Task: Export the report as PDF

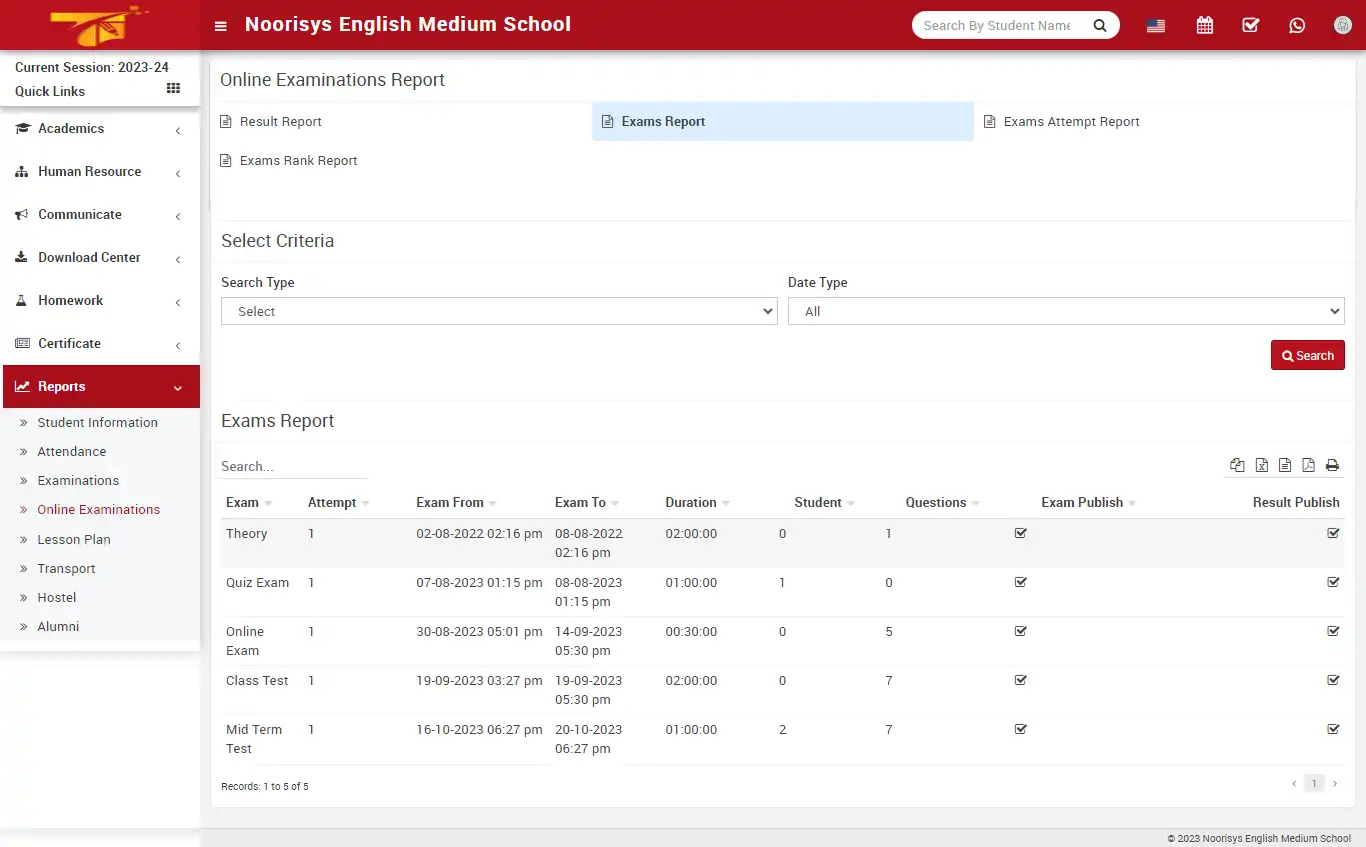Action: 1309,465
